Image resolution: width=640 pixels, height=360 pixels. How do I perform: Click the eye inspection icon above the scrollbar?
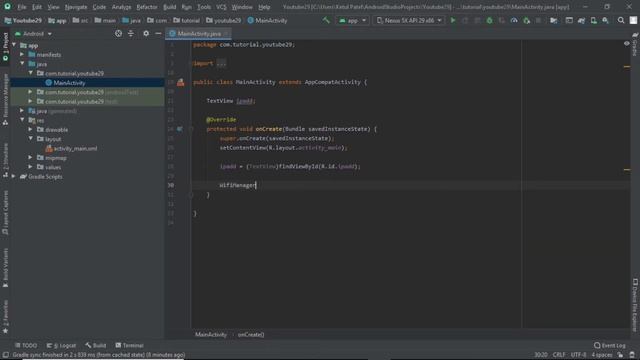tap(627, 43)
